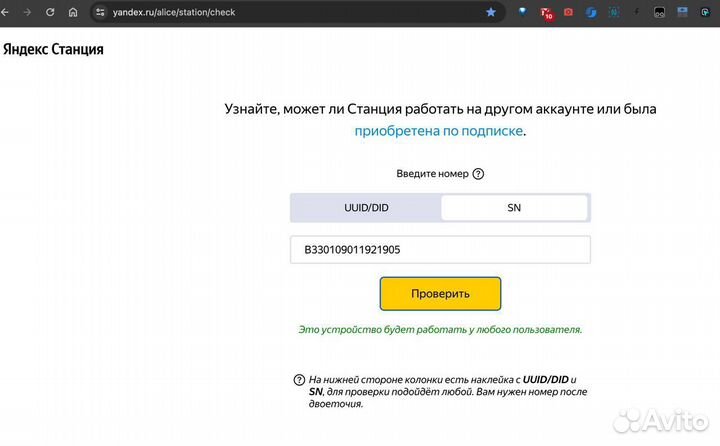Click the Яндекс Станция logo heading
The image size is (720, 446).
53,49
